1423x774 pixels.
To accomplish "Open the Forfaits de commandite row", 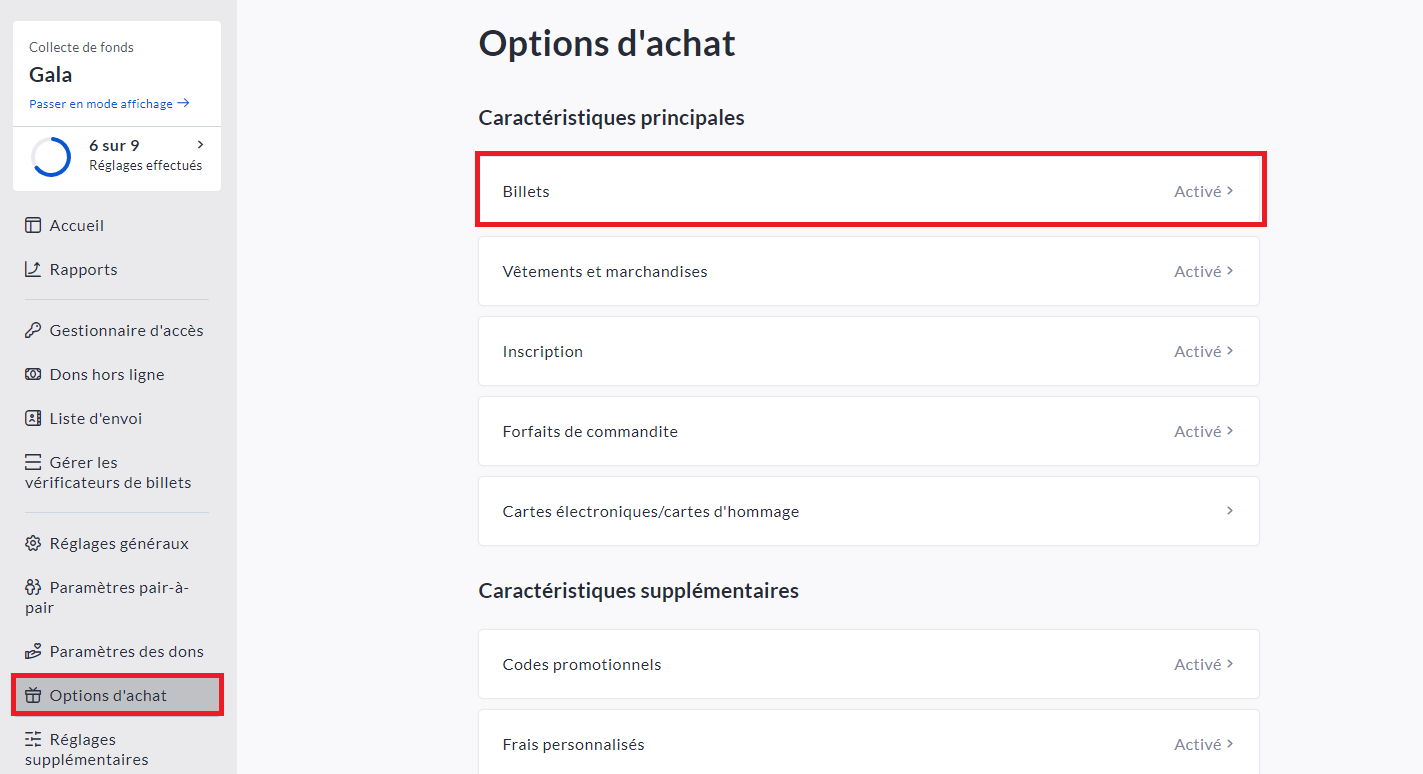I will [868, 431].
